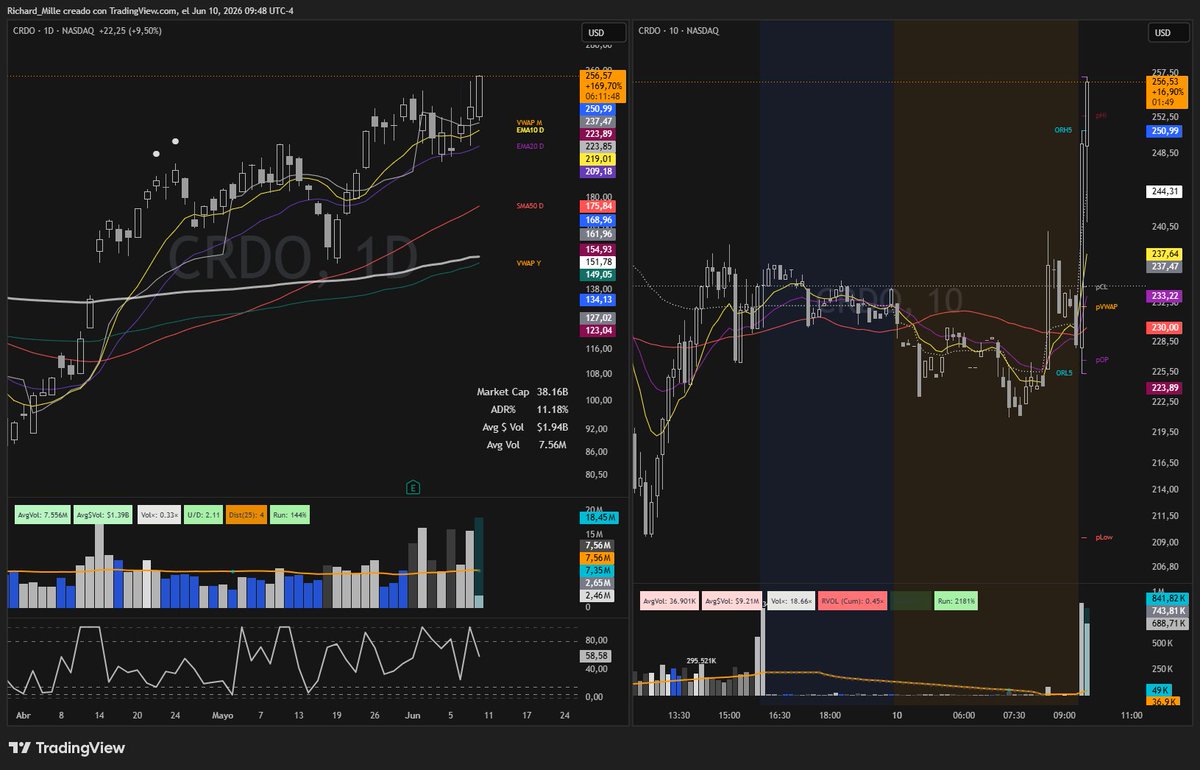This screenshot has height=770, width=1200.
Task: Click the 230,00 red price tag
Action: pos(1163,327)
